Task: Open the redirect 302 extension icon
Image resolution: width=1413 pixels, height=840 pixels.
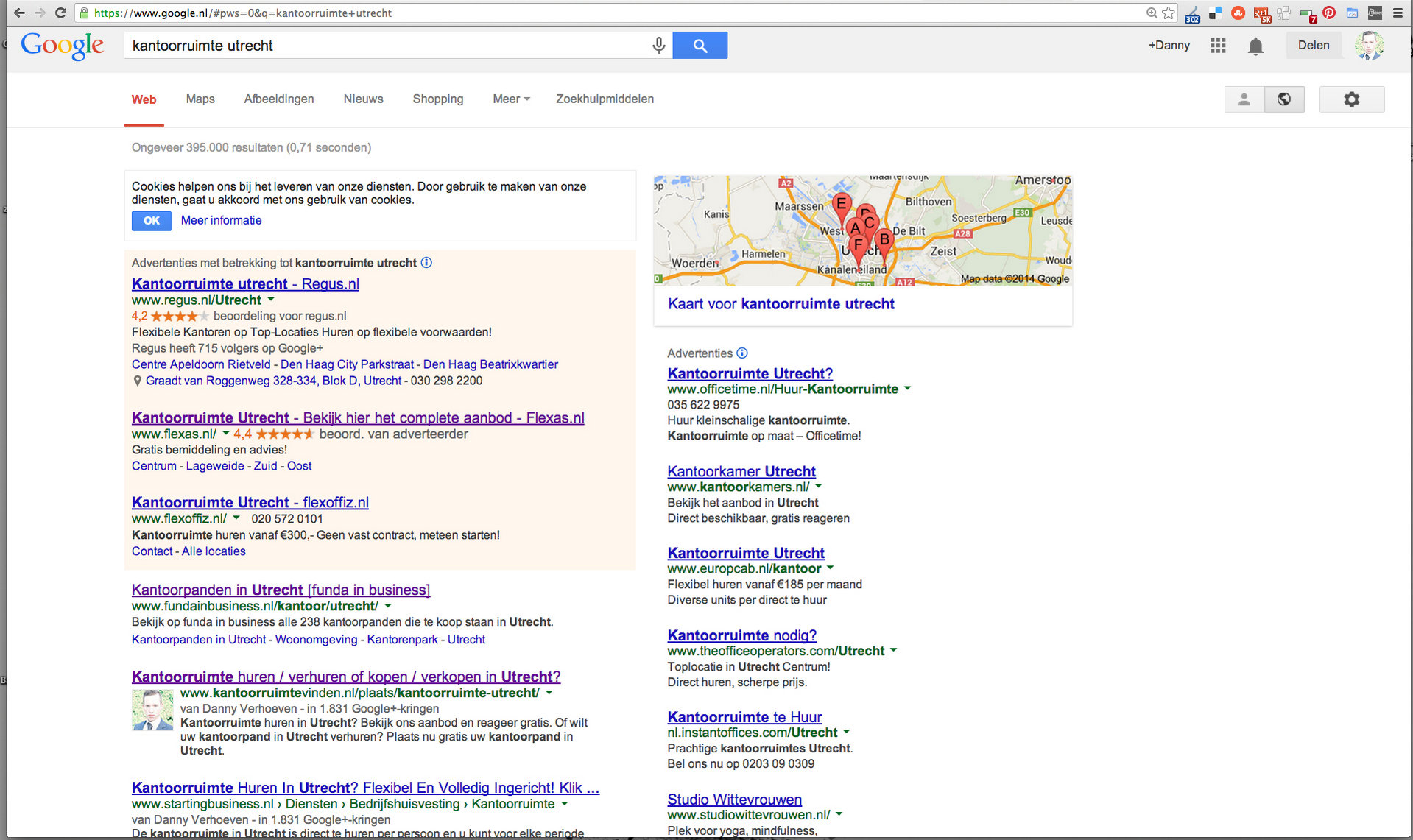Action: click(1192, 13)
